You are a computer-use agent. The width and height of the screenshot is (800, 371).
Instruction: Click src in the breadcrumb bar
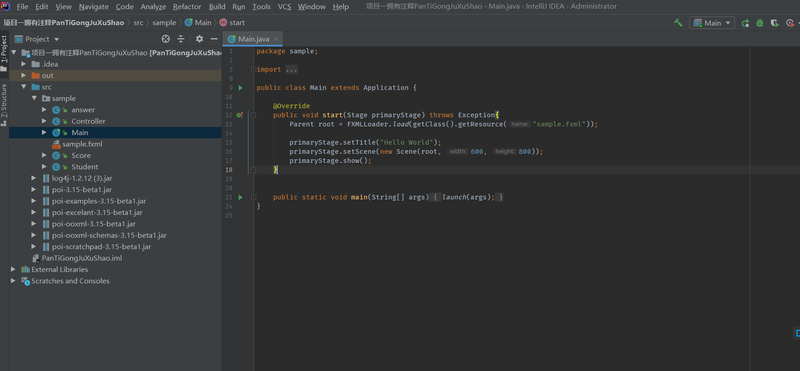click(x=138, y=22)
